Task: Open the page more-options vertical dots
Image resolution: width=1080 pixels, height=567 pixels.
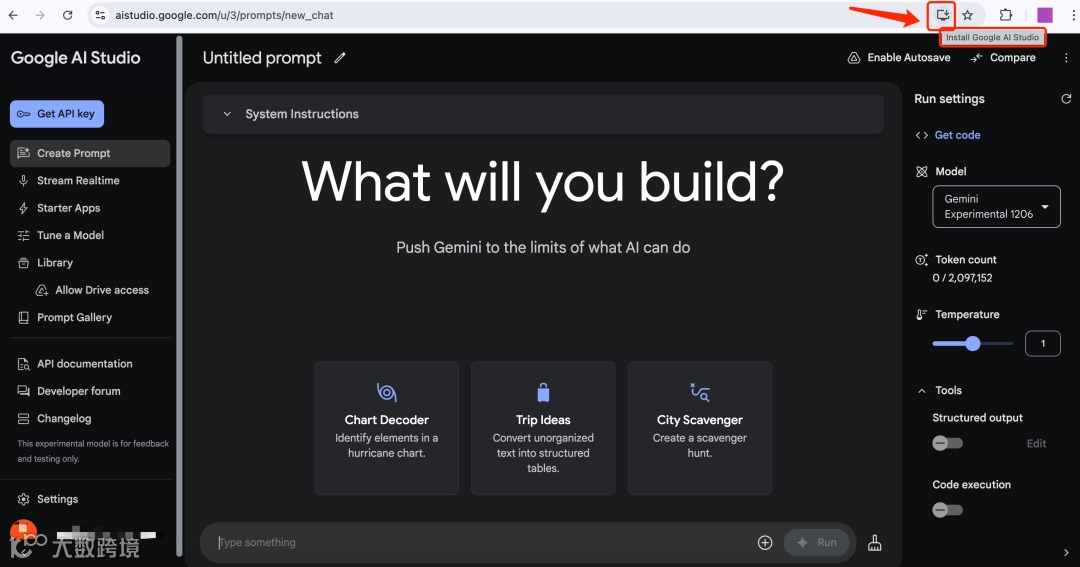Action: tap(1066, 58)
